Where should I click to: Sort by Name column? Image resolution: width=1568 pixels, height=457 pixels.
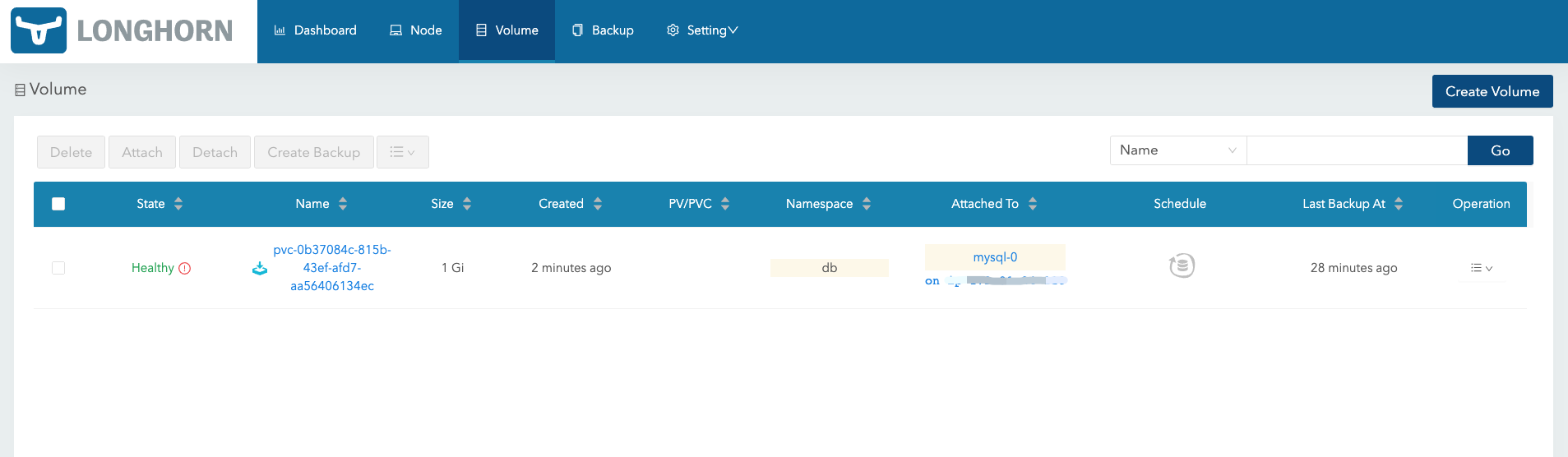tap(343, 204)
